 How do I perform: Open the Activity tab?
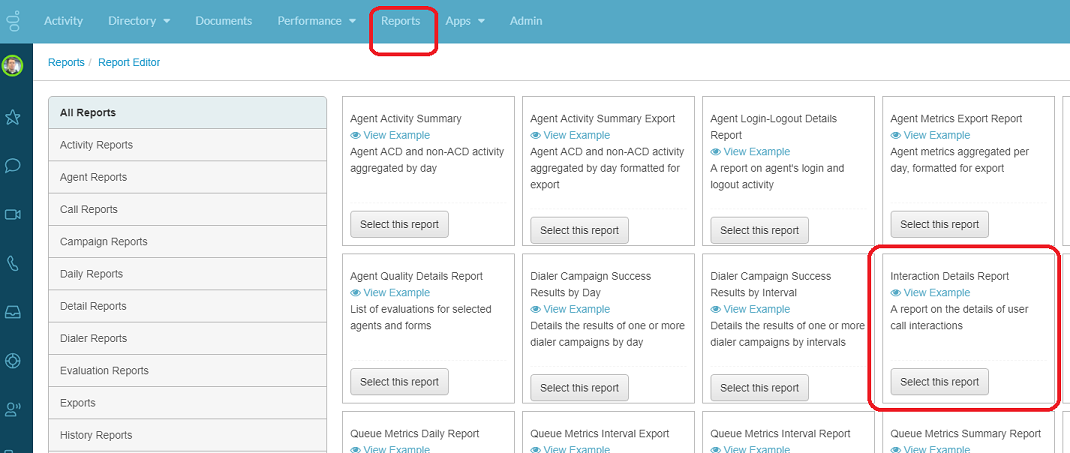[63, 21]
